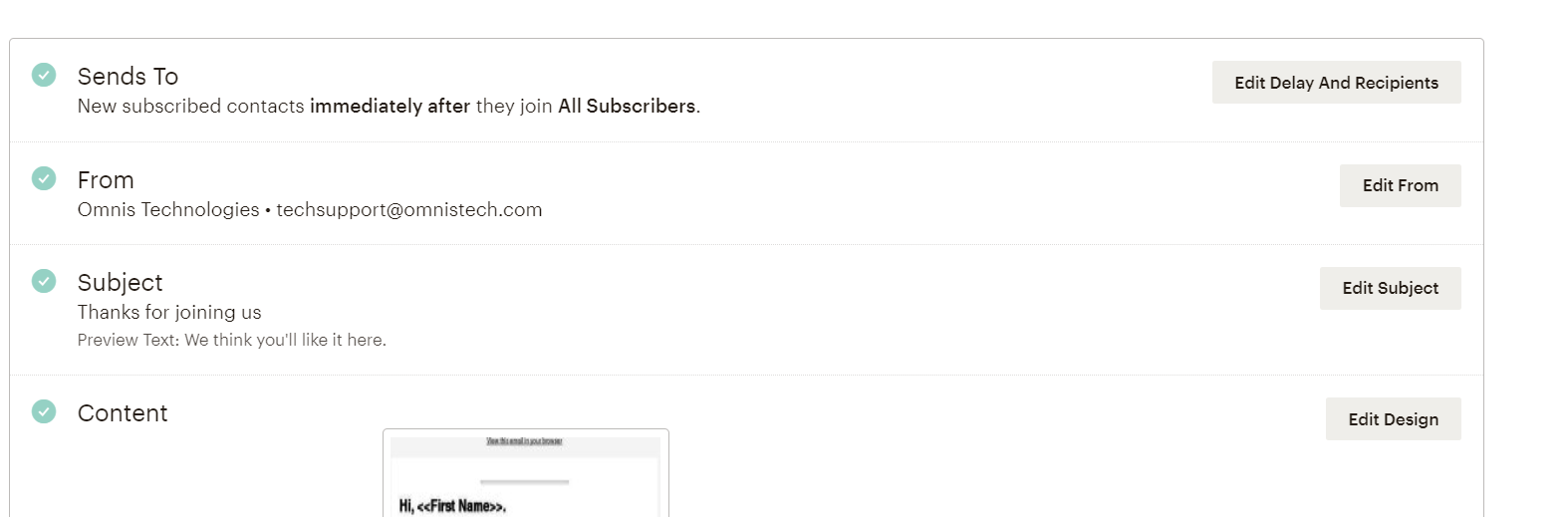Click the green checkmark beside Subject
Viewport: 1568px width, 517px height.
tap(44, 281)
